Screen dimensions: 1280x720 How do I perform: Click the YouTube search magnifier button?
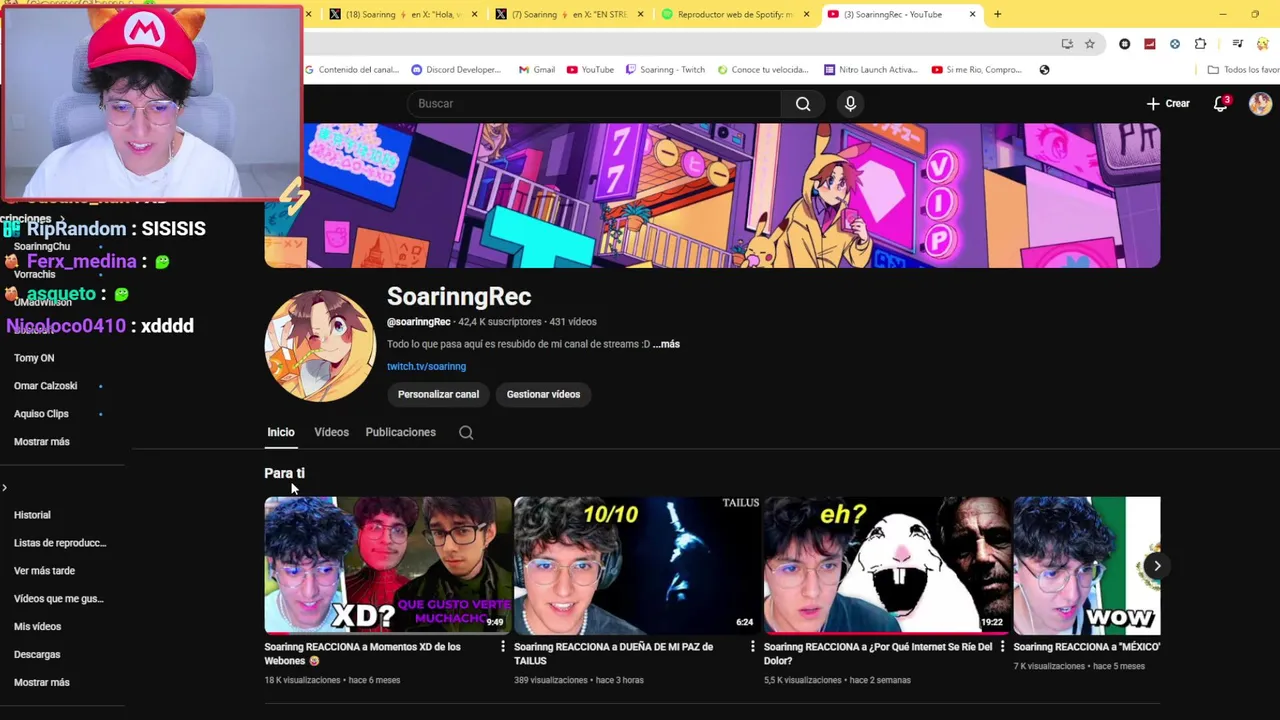coord(803,103)
